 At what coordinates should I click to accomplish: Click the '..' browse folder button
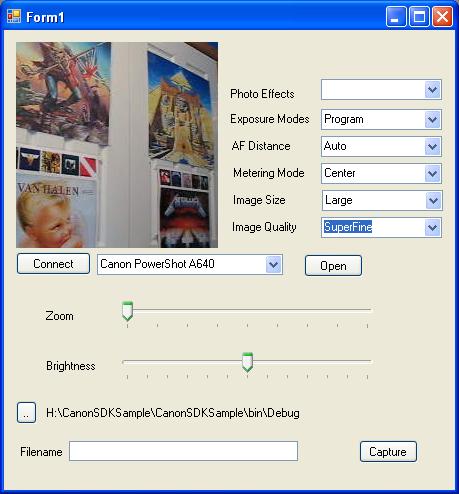point(26,413)
